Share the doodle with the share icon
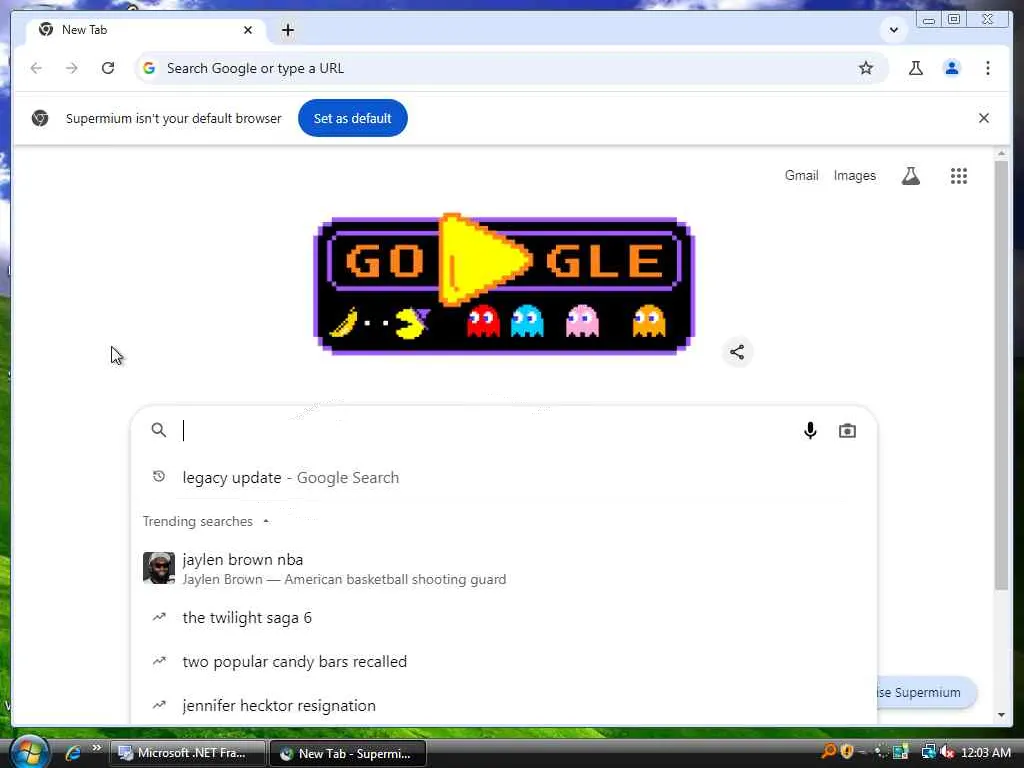The image size is (1024, 768). pyautogui.click(x=737, y=352)
